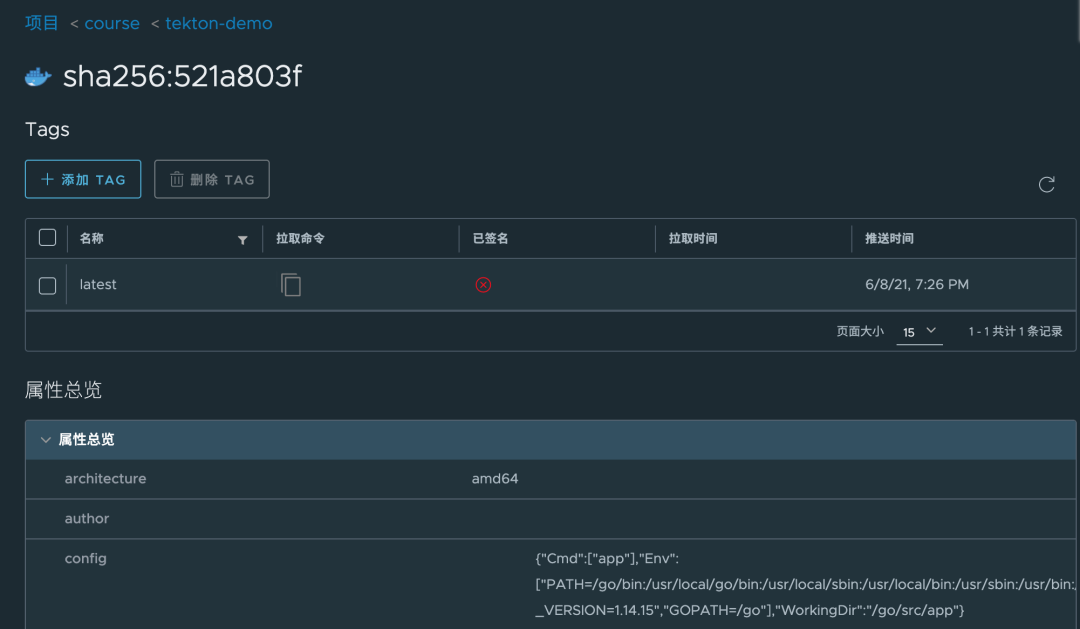Open the course breadcrumb link
The height and width of the screenshot is (629, 1080).
[x=112, y=23]
